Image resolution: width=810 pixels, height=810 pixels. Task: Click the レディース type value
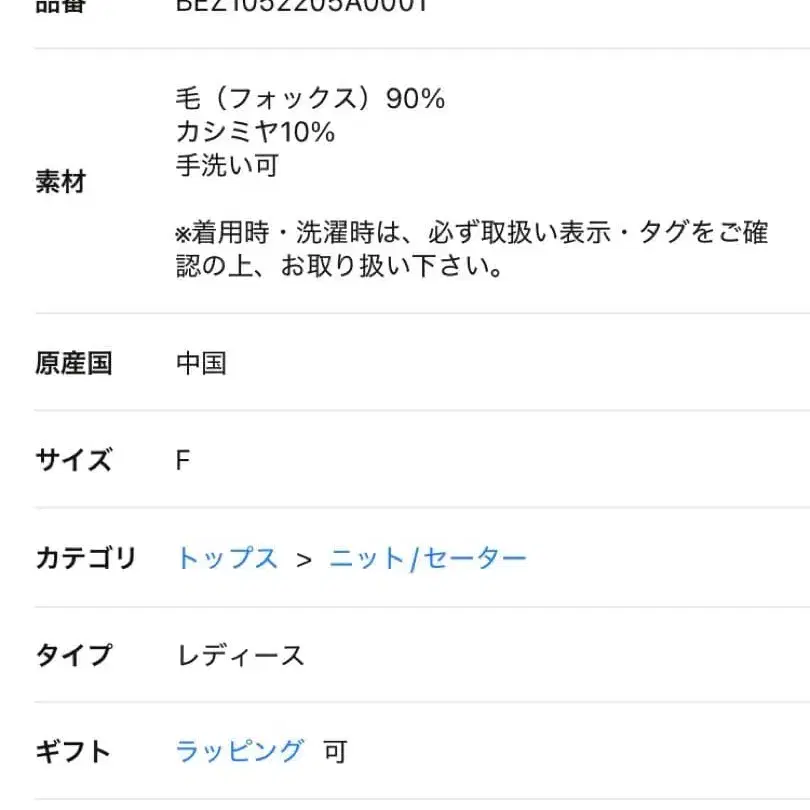(240, 655)
